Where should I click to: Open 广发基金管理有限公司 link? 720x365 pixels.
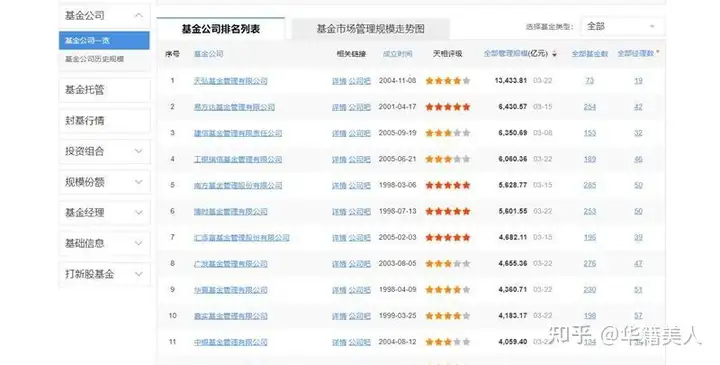[231, 264]
